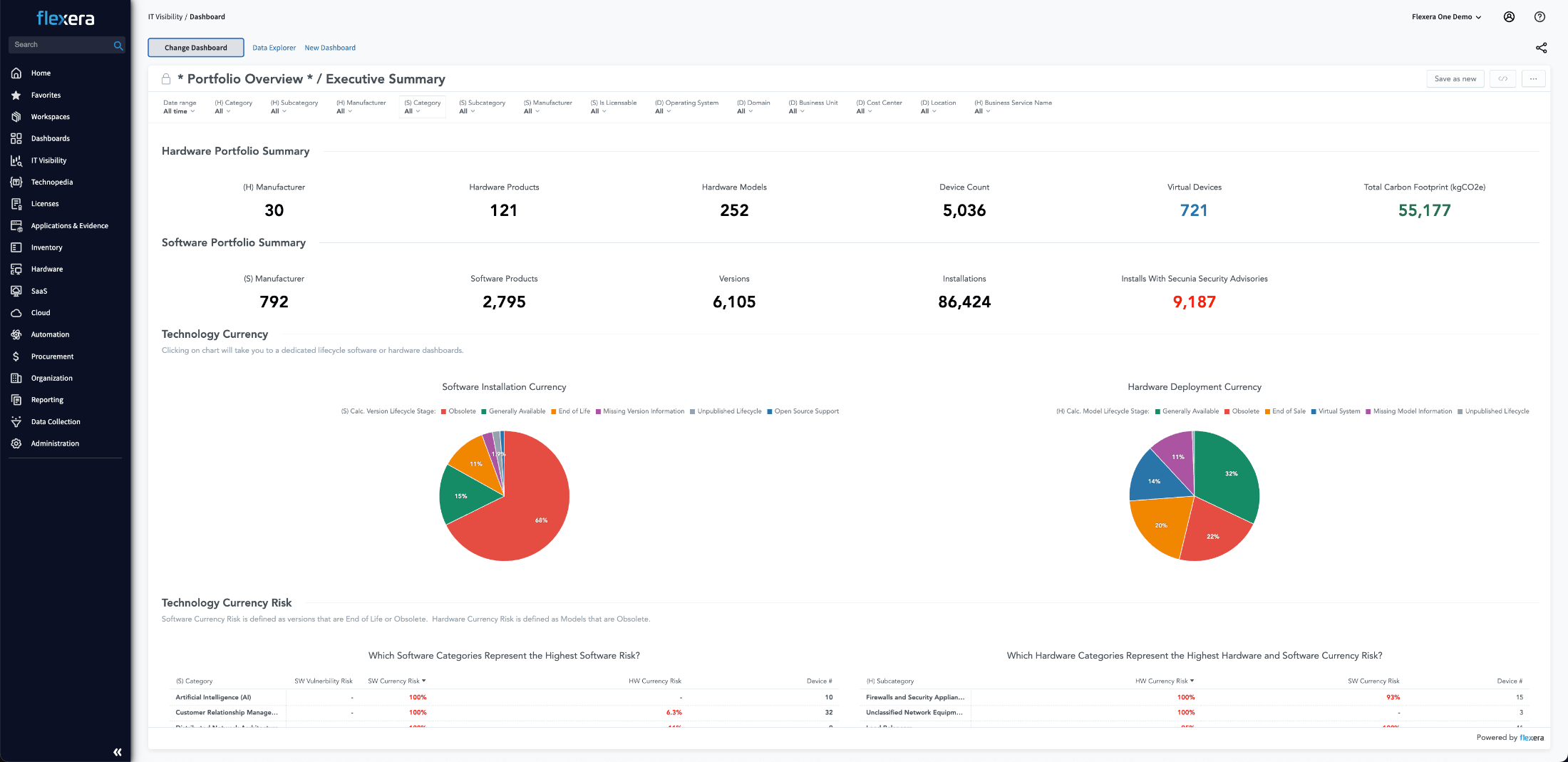The width and height of the screenshot is (1568, 762).
Task: Select the Procurement dollar-sign icon
Action: click(16, 356)
